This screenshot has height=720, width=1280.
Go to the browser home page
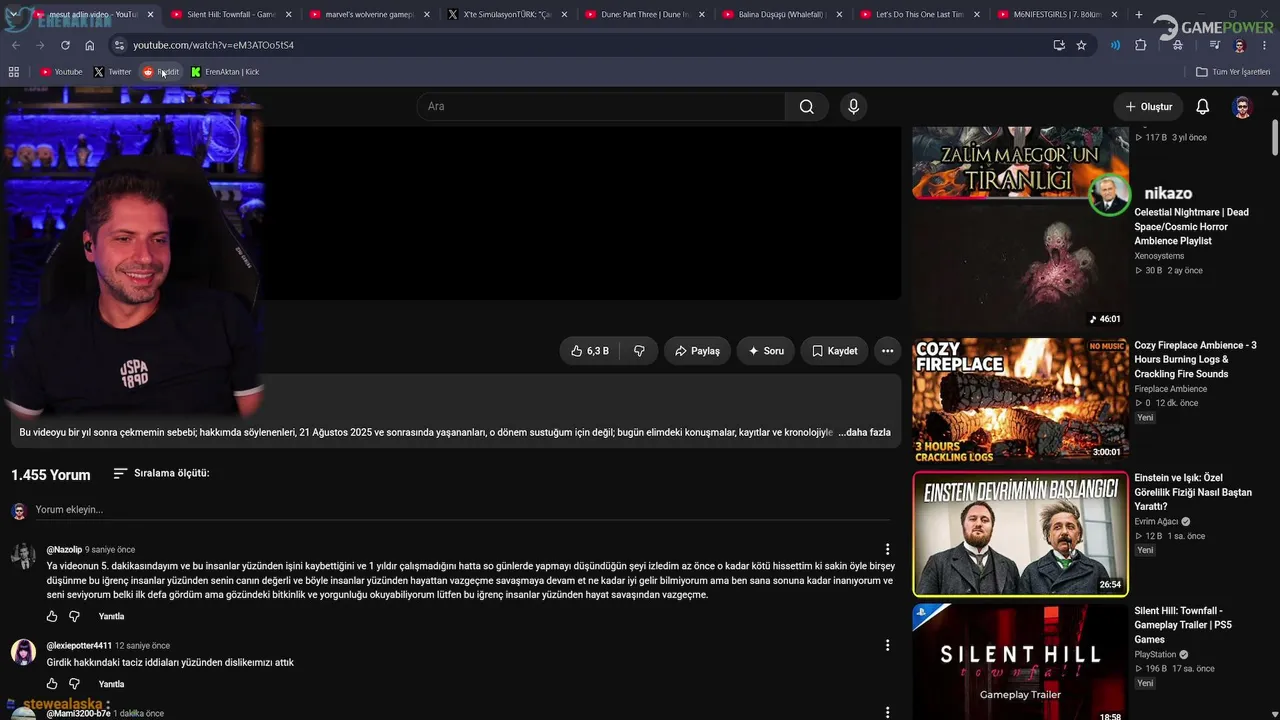(x=90, y=45)
